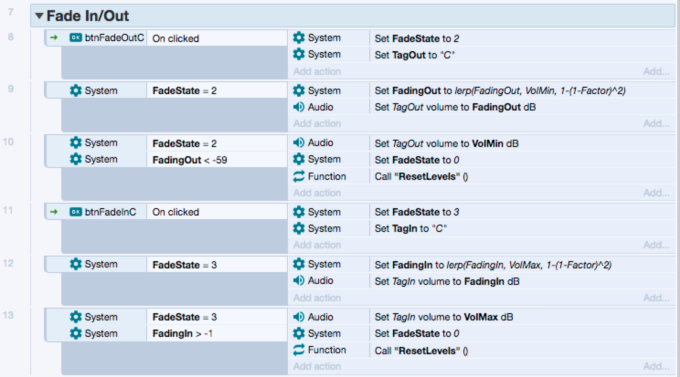Select event row number 12
The height and width of the screenshot is (377, 680).
[x=8, y=264]
